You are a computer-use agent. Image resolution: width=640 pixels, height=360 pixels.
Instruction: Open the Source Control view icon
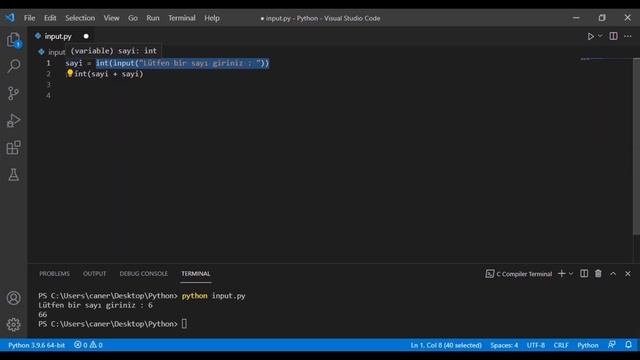pos(13,93)
